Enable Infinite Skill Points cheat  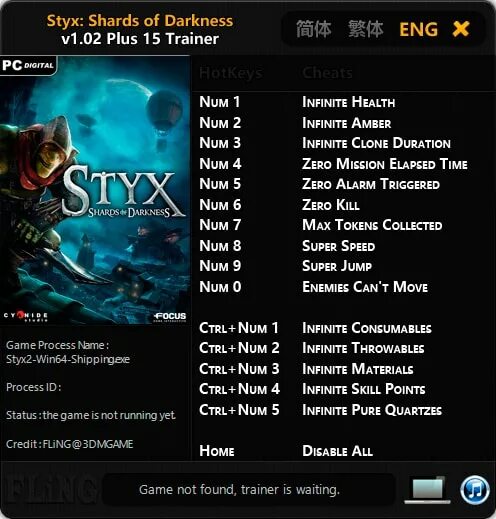[x=364, y=389]
